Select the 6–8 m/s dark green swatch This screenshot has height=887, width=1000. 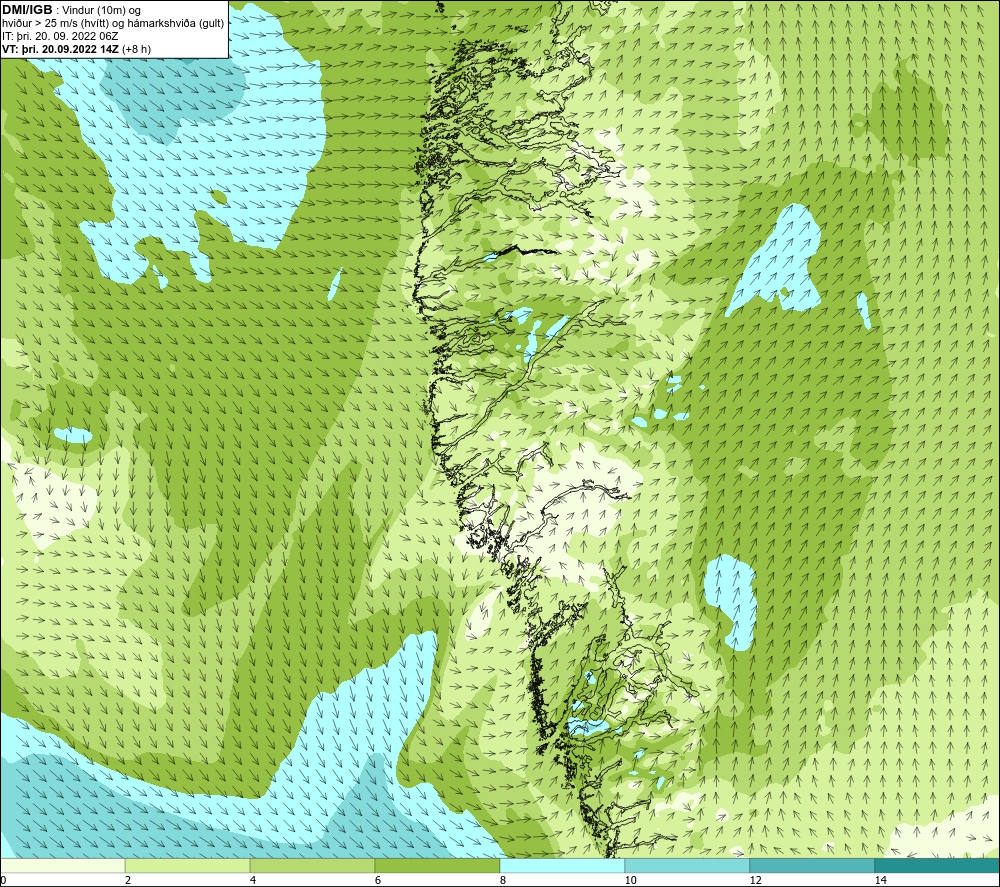pyautogui.click(x=438, y=865)
